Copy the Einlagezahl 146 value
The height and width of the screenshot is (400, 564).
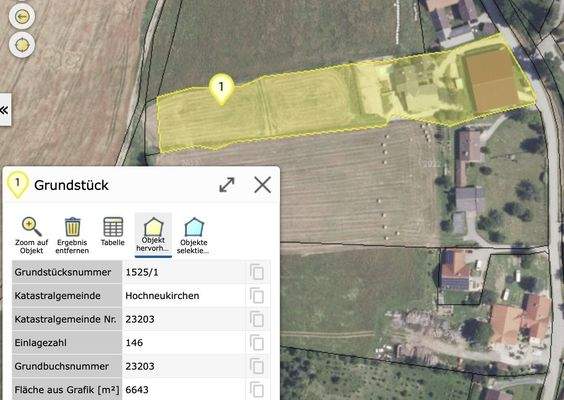(256, 343)
